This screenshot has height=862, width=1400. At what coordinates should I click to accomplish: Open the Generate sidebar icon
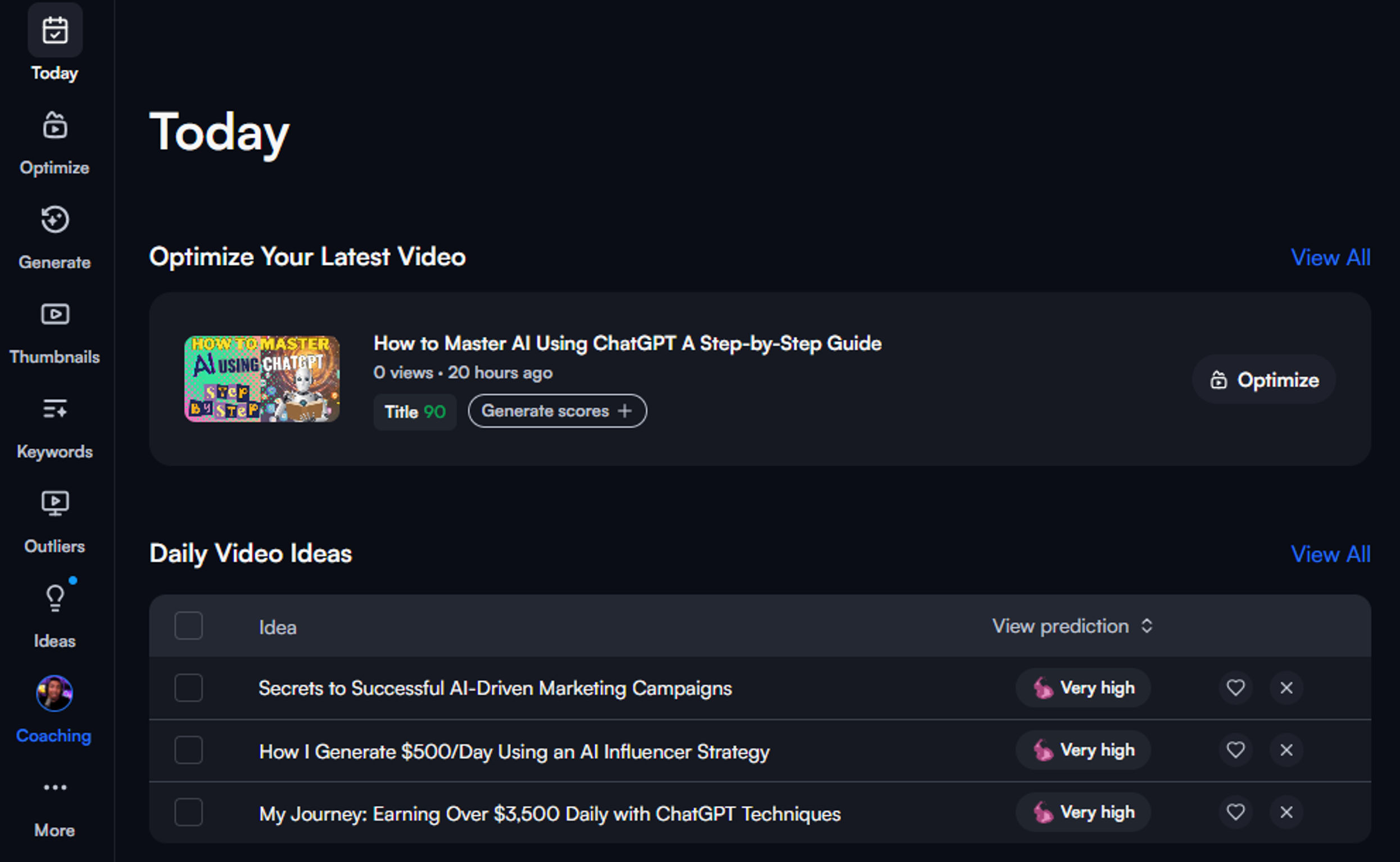pyautogui.click(x=55, y=220)
